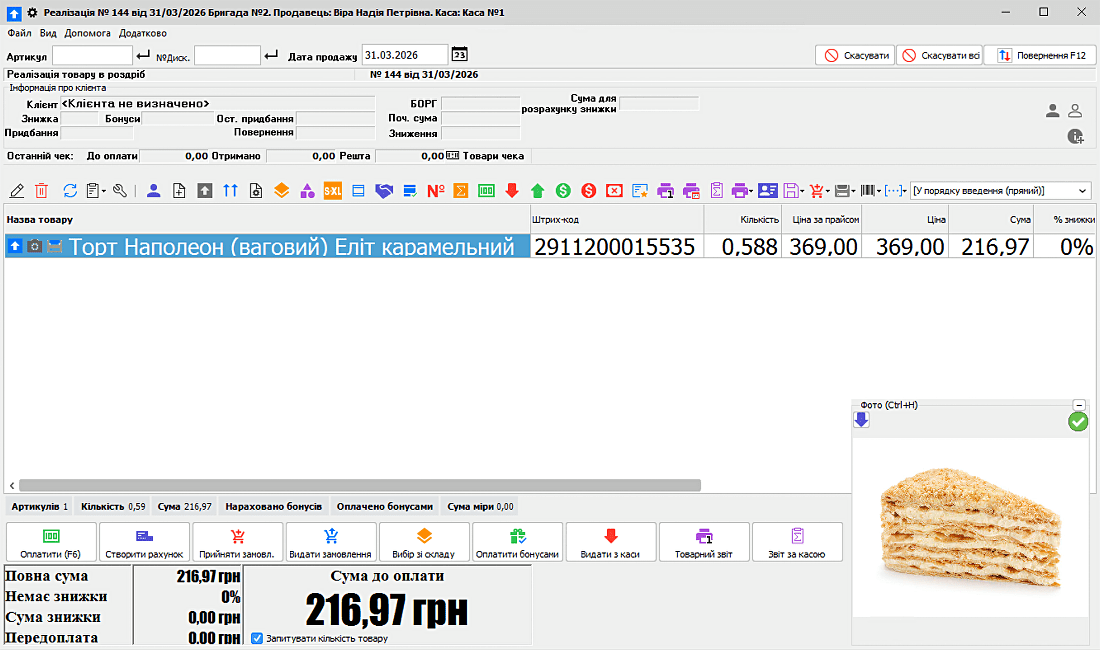The width and height of the screenshot is (1100, 650).
Task: Expand the barcode icon dropdown arrow
Action: point(877,190)
